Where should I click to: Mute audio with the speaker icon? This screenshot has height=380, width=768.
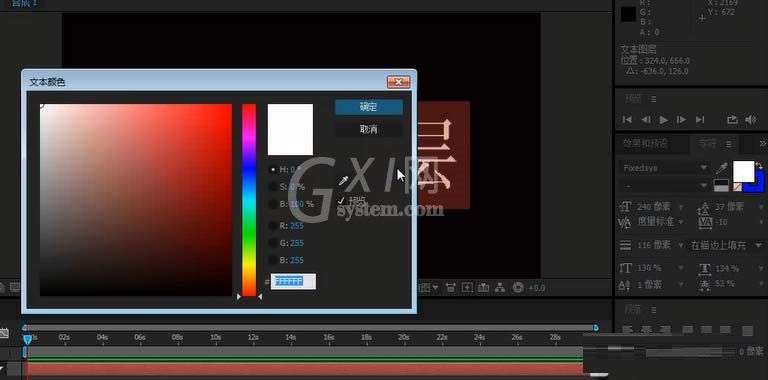[x=750, y=119]
